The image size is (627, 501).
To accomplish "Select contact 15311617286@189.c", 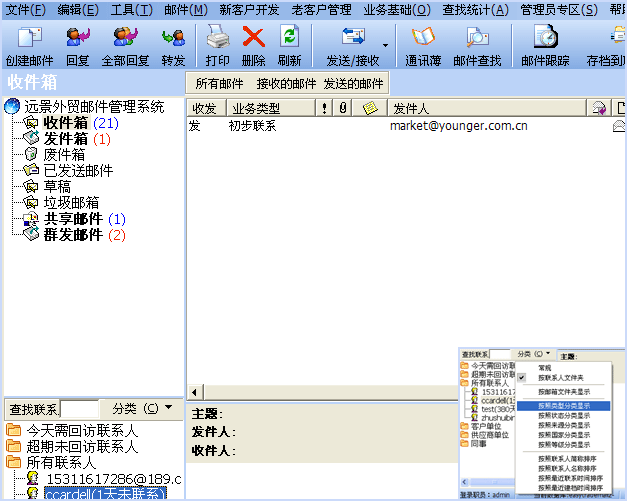I will click(x=114, y=479).
